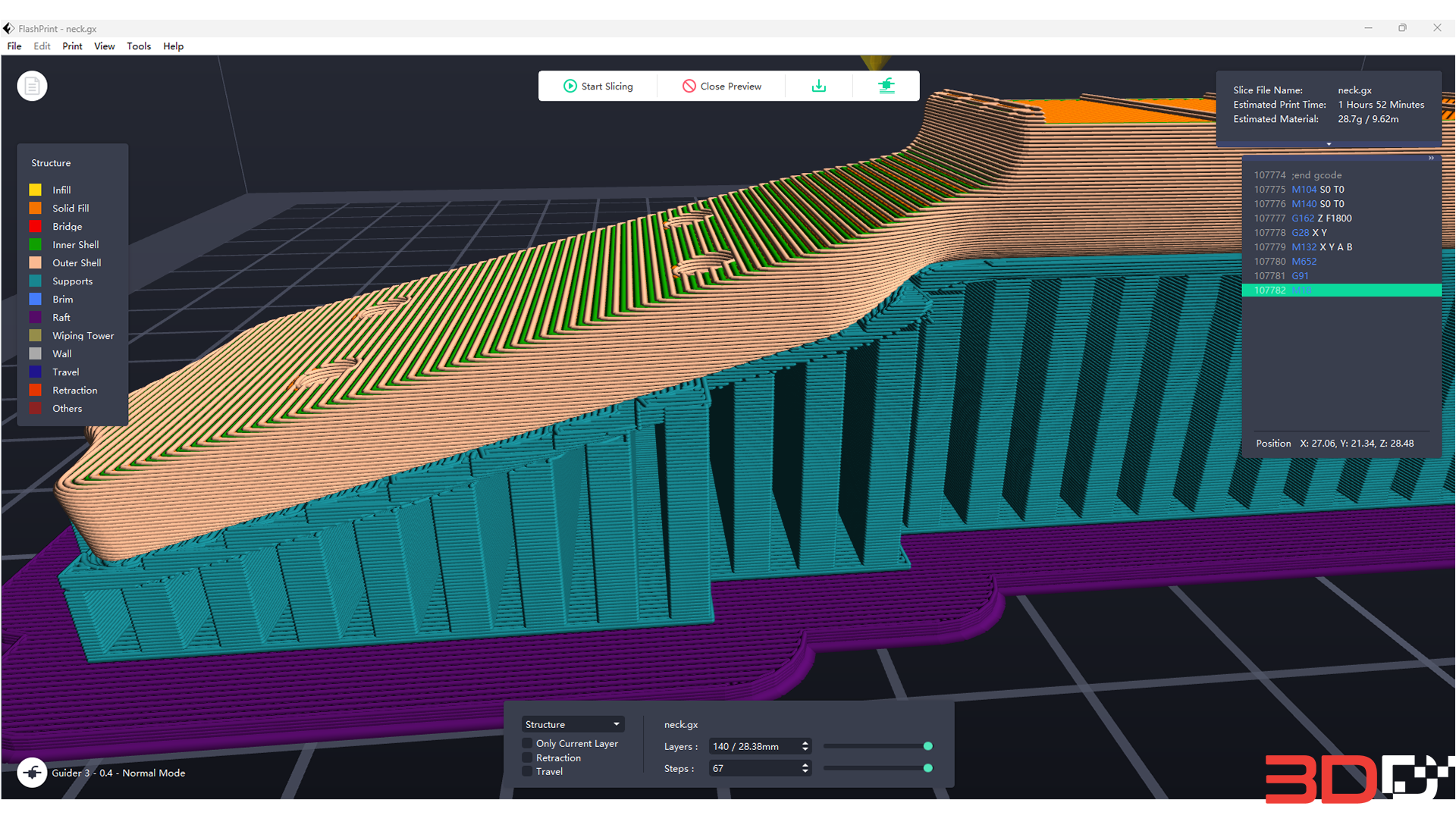This screenshot has height=819, width=1456.
Task: Click the Retraction orange-red swatch
Action: click(x=36, y=391)
